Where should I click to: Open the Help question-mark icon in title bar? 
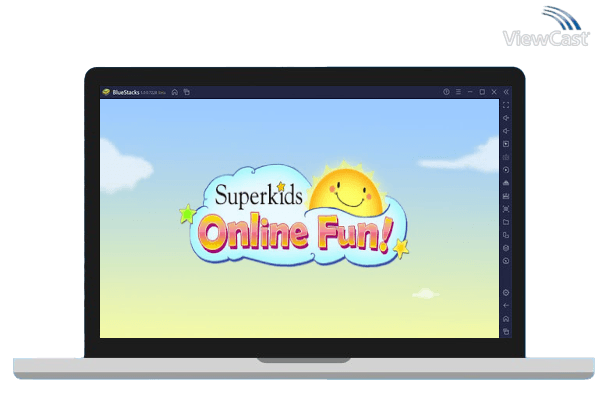click(446, 92)
